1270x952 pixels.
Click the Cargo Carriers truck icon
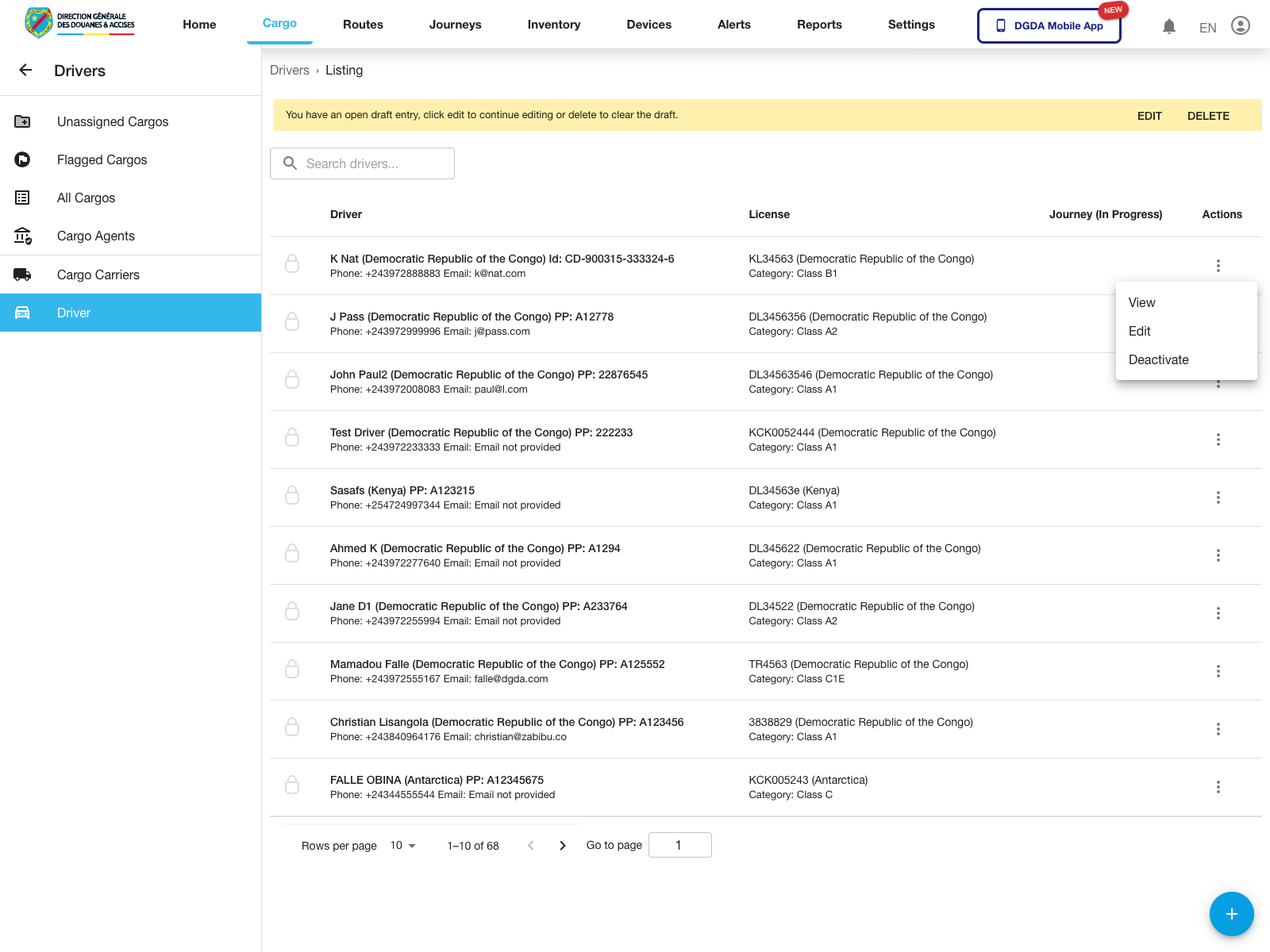(22, 274)
